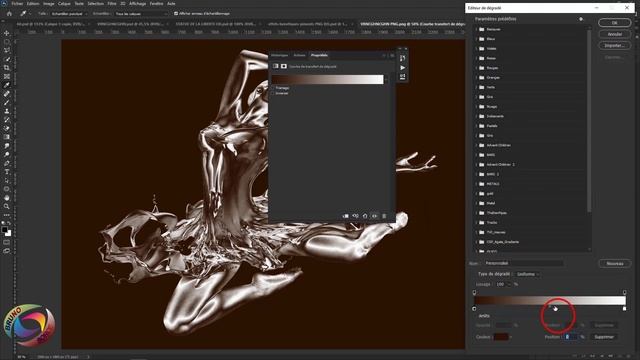
Task: Click the gradient map adjustment icon
Action: point(276,66)
